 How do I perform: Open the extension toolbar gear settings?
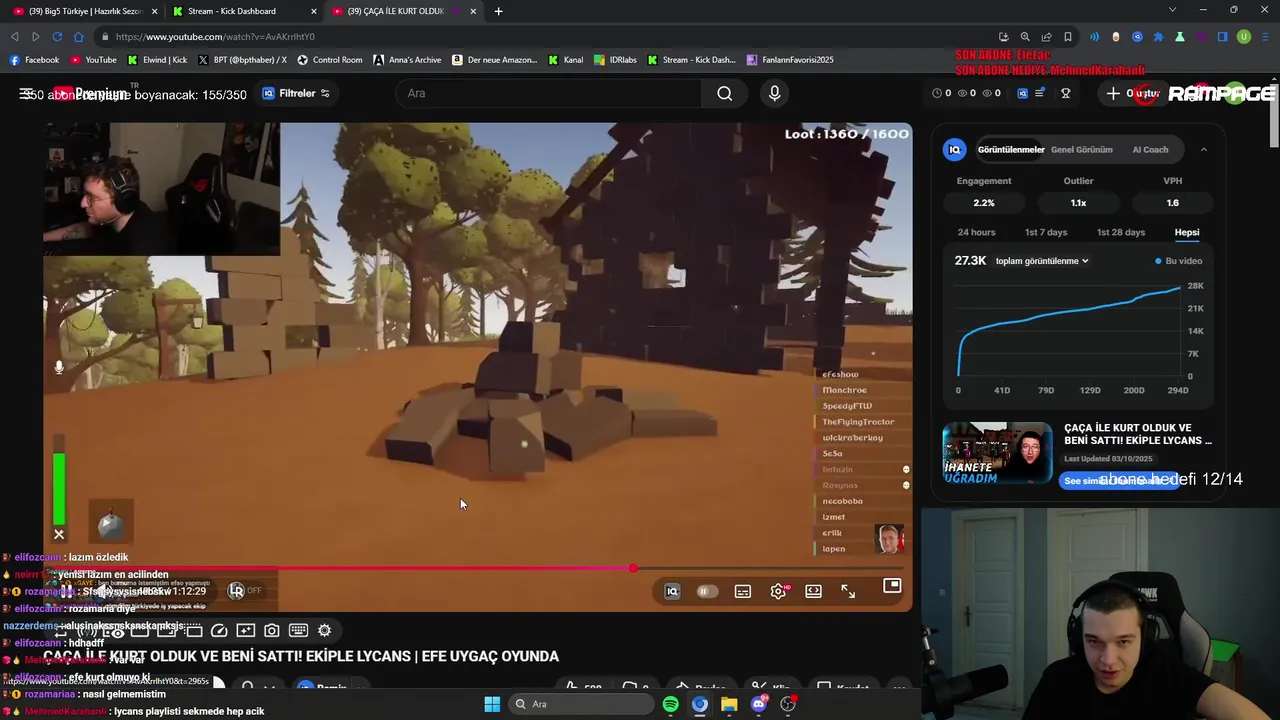pyautogui.click(x=324, y=631)
